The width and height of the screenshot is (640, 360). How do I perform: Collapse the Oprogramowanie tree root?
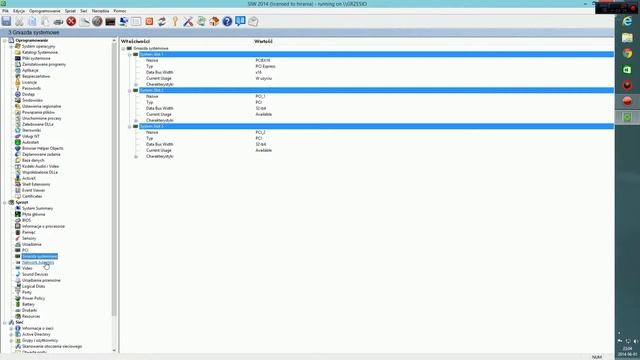(x=5, y=40)
